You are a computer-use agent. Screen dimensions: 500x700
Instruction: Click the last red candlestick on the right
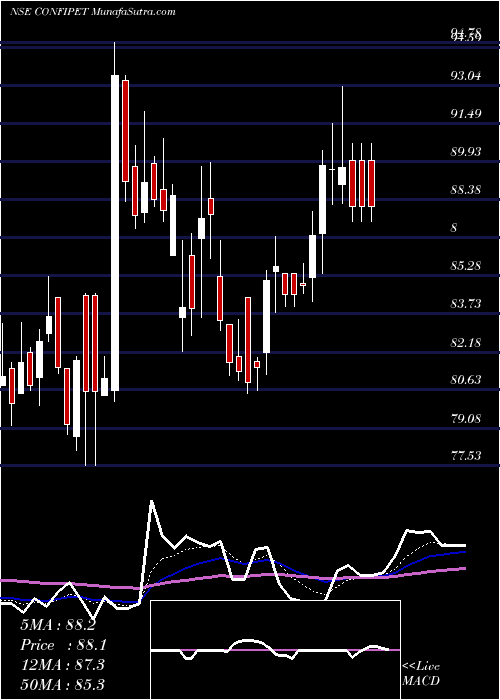(x=371, y=183)
